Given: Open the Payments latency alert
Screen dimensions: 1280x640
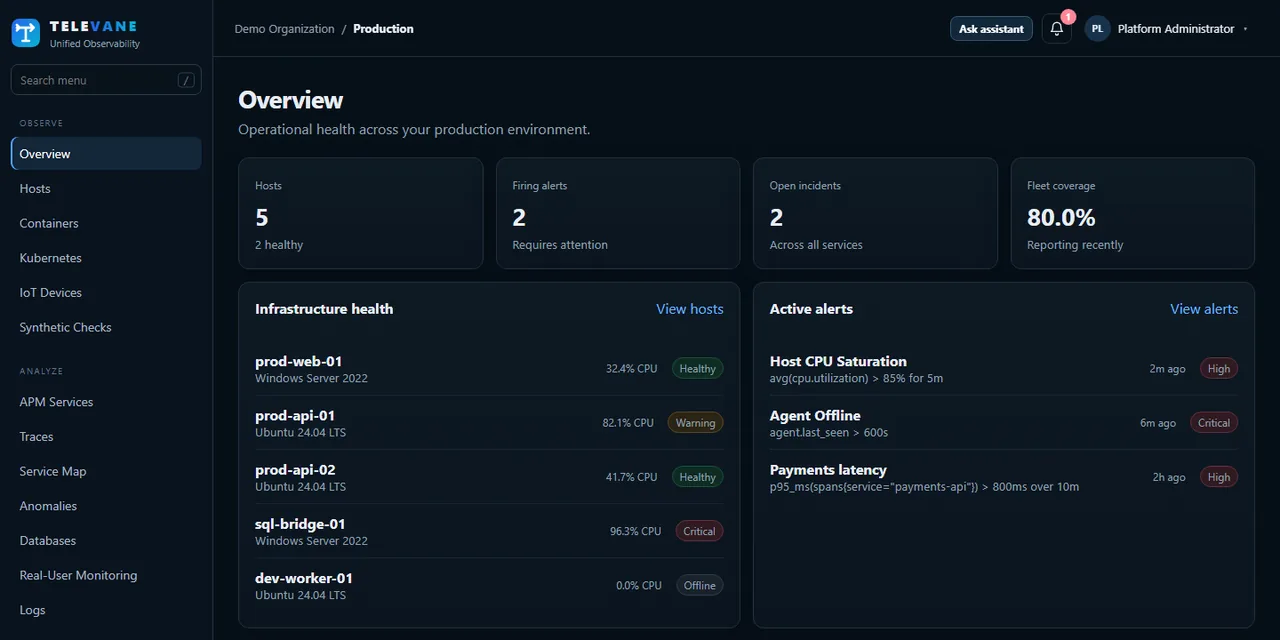Looking at the screenshot, I should pos(1004,477).
